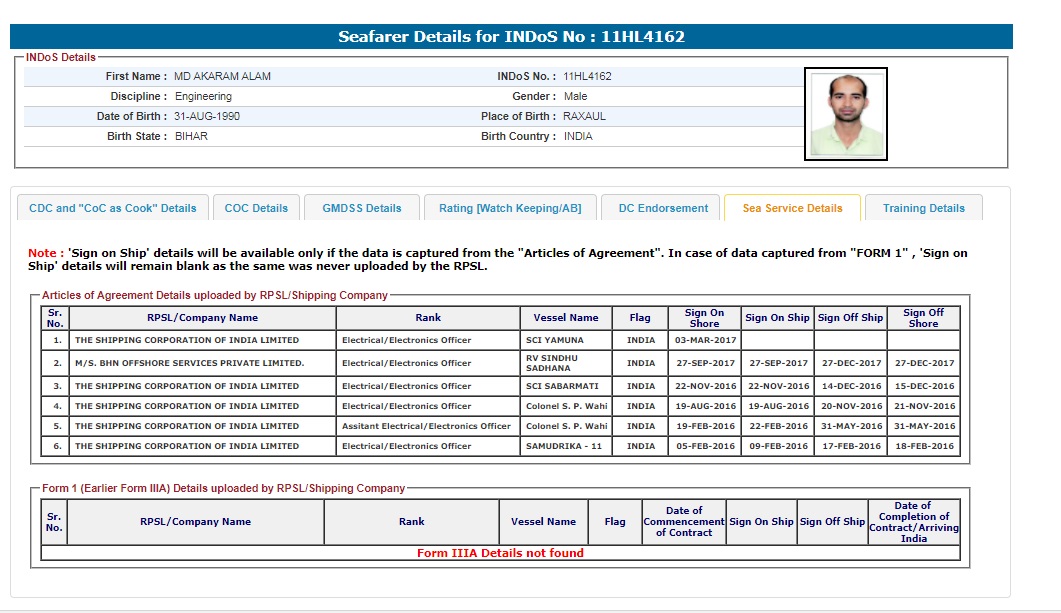Viewport: 1061px width, 613px height.
Task: Click the "Form IIIA Details not found" message
Action: tap(500, 553)
